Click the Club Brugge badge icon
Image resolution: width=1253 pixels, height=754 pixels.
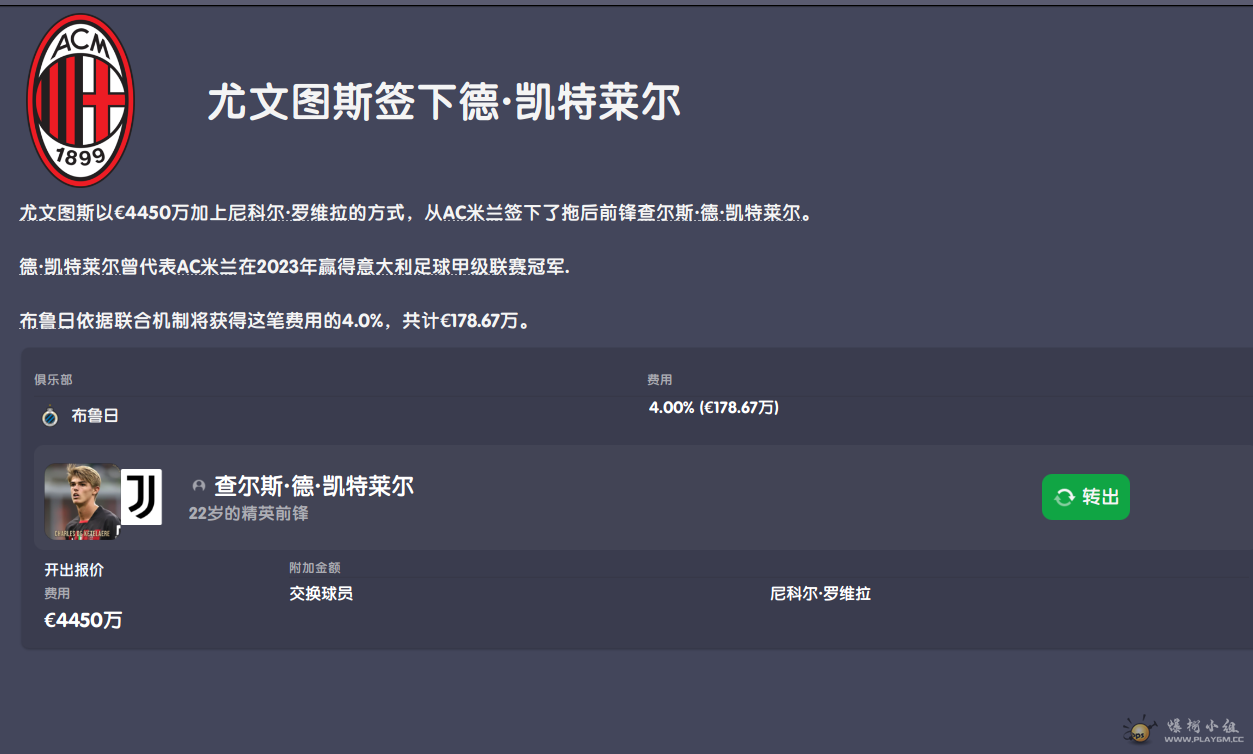[x=50, y=415]
